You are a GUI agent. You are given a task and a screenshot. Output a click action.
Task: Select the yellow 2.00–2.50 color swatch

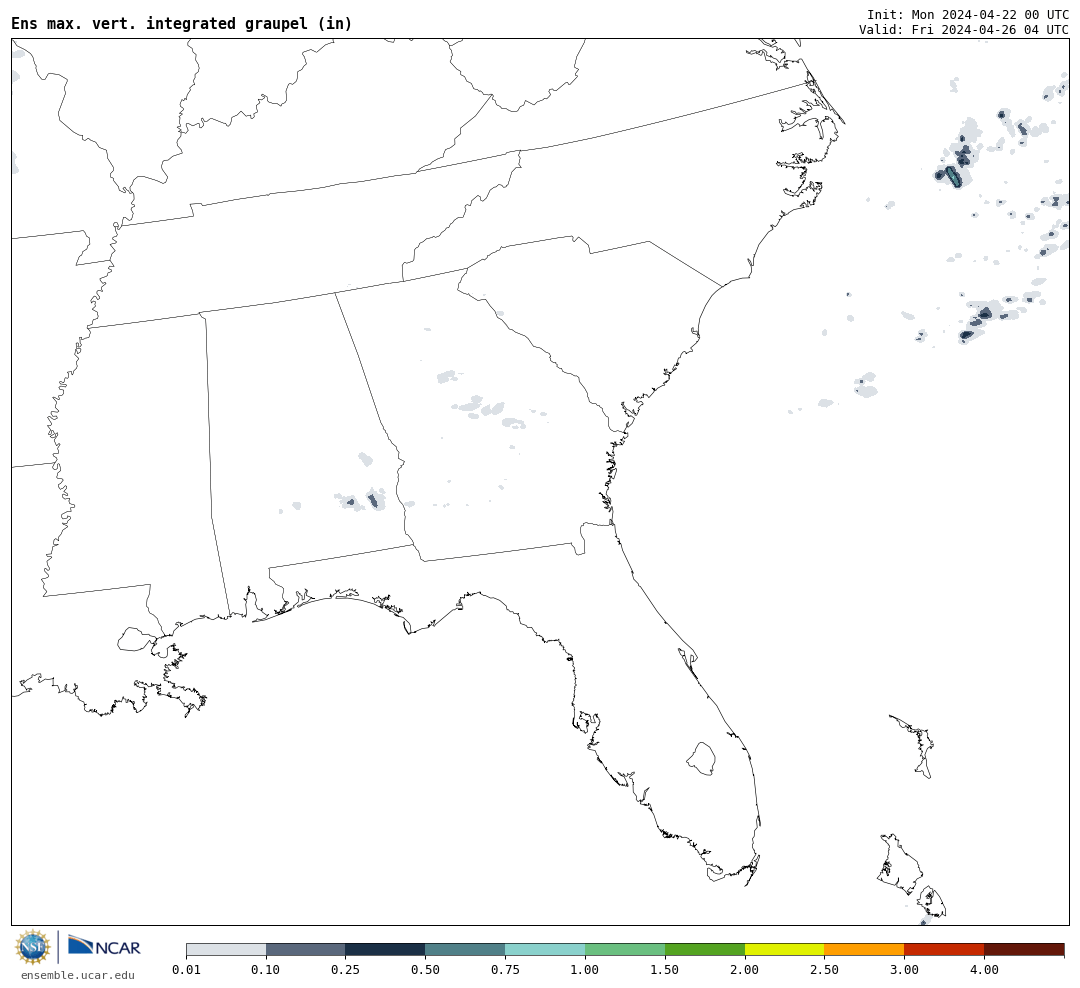point(785,950)
